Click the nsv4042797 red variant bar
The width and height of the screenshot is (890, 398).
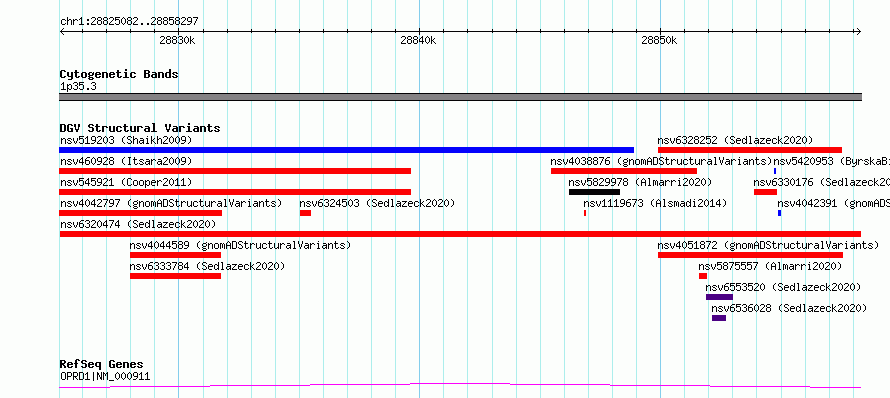(x=141, y=213)
